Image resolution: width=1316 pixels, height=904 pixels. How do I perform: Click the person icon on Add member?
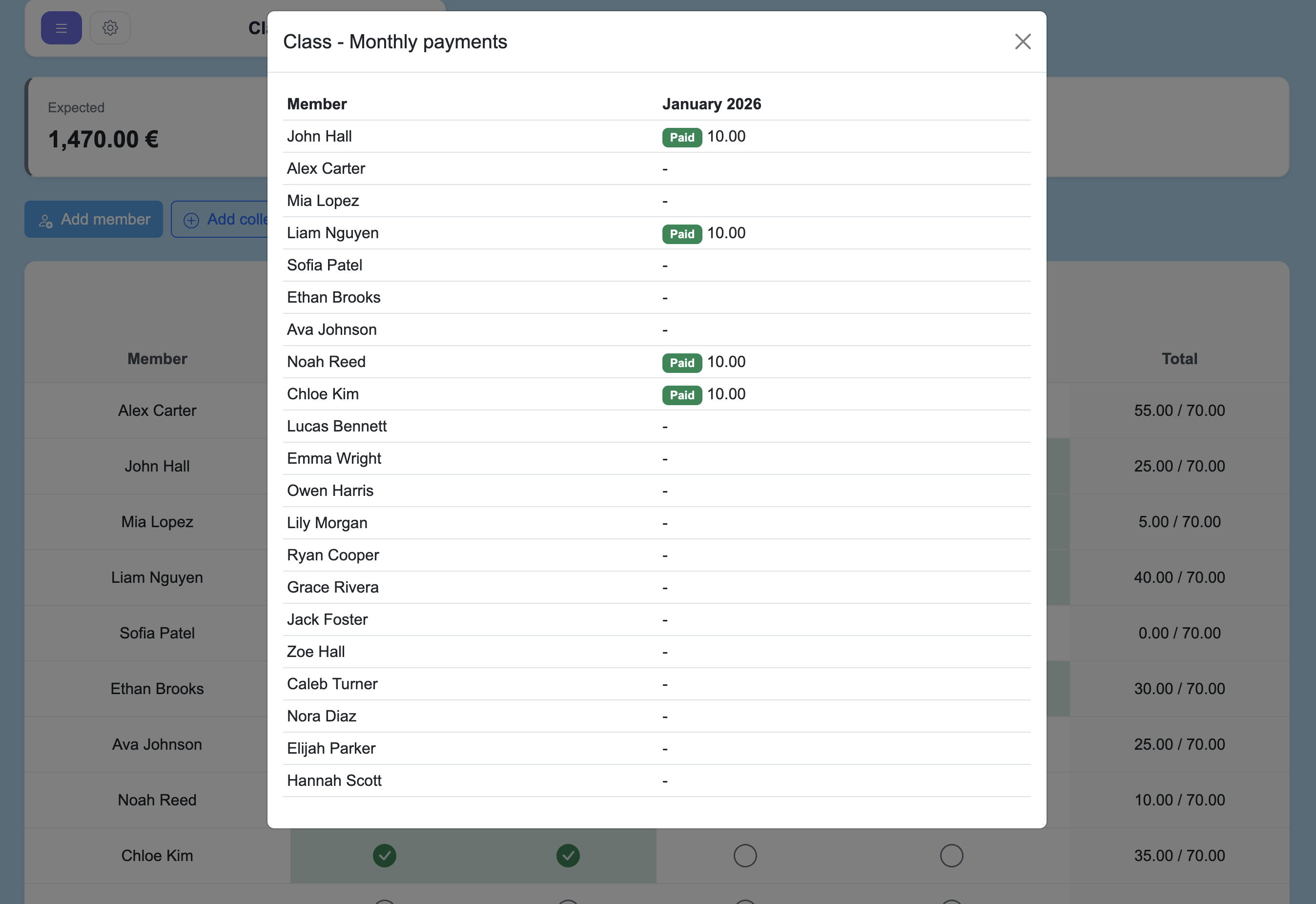click(46, 220)
